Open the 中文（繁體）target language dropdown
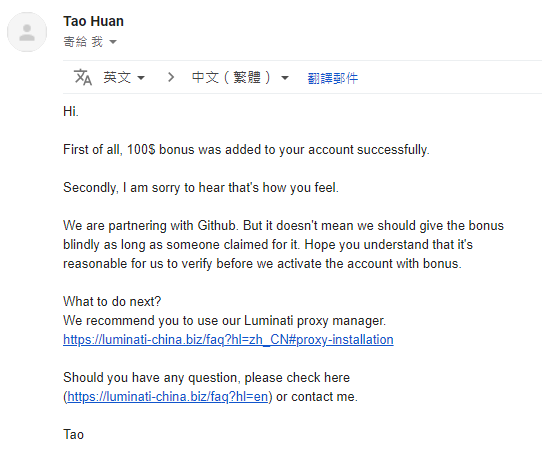This screenshot has width=542, height=449. [x=240, y=77]
